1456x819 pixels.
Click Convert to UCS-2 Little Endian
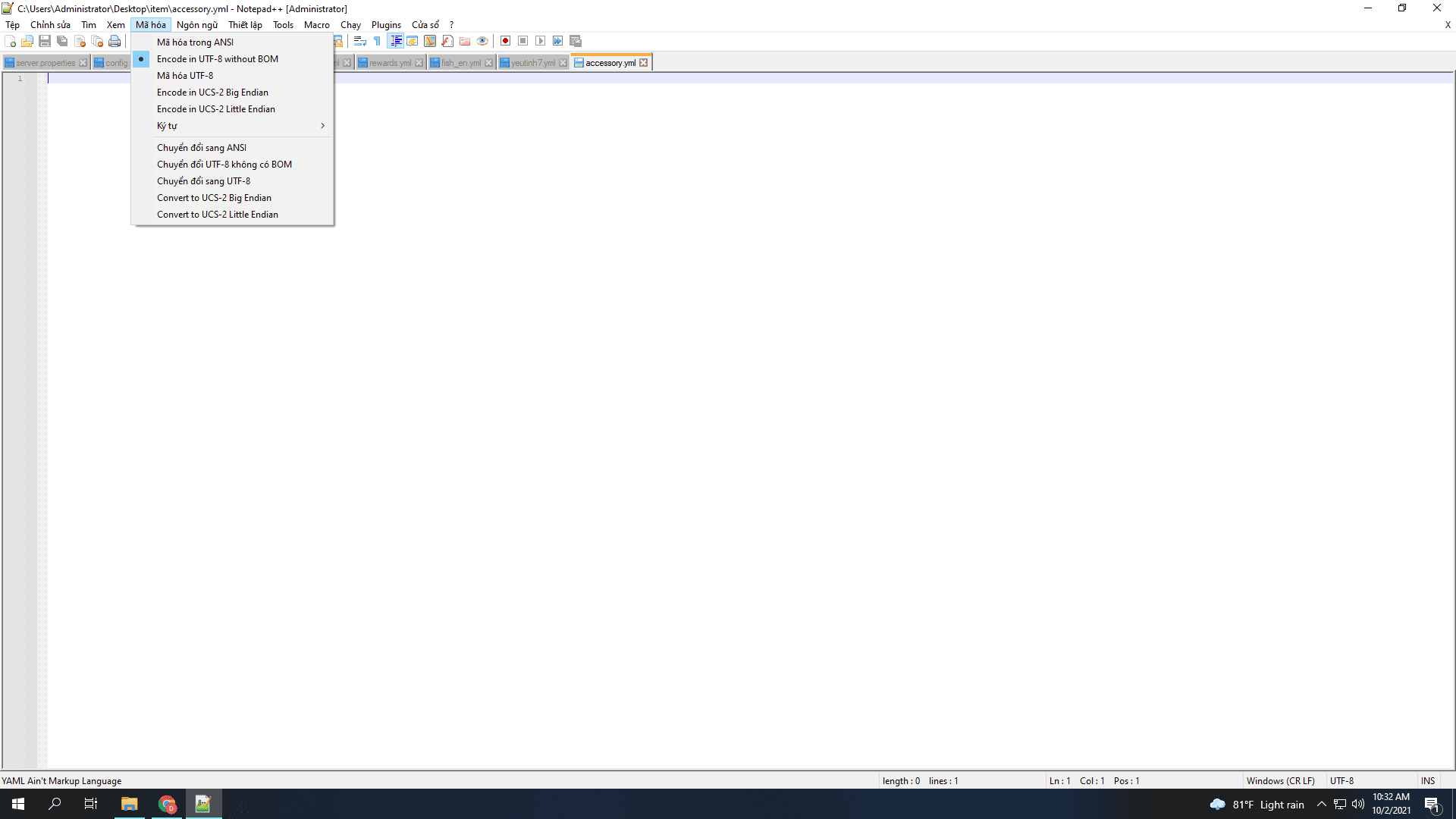[x=218, y=215]
